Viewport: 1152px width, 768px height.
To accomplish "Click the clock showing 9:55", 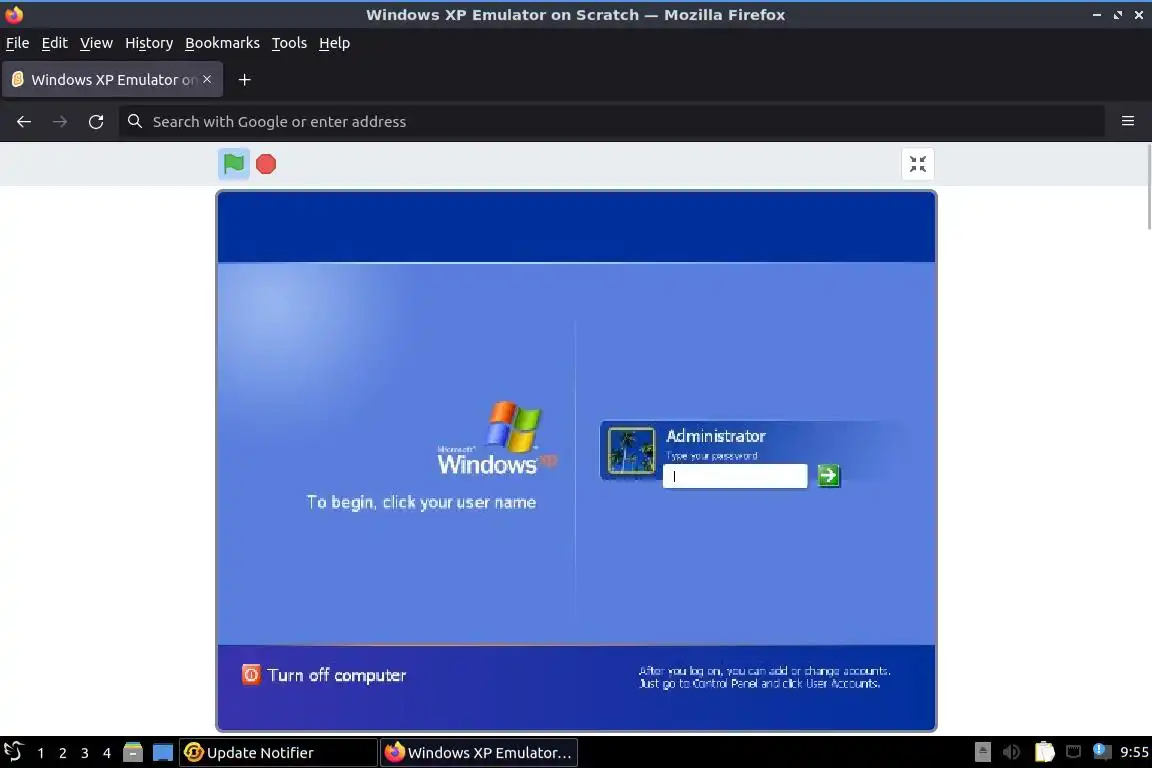I will (1134, 752).
